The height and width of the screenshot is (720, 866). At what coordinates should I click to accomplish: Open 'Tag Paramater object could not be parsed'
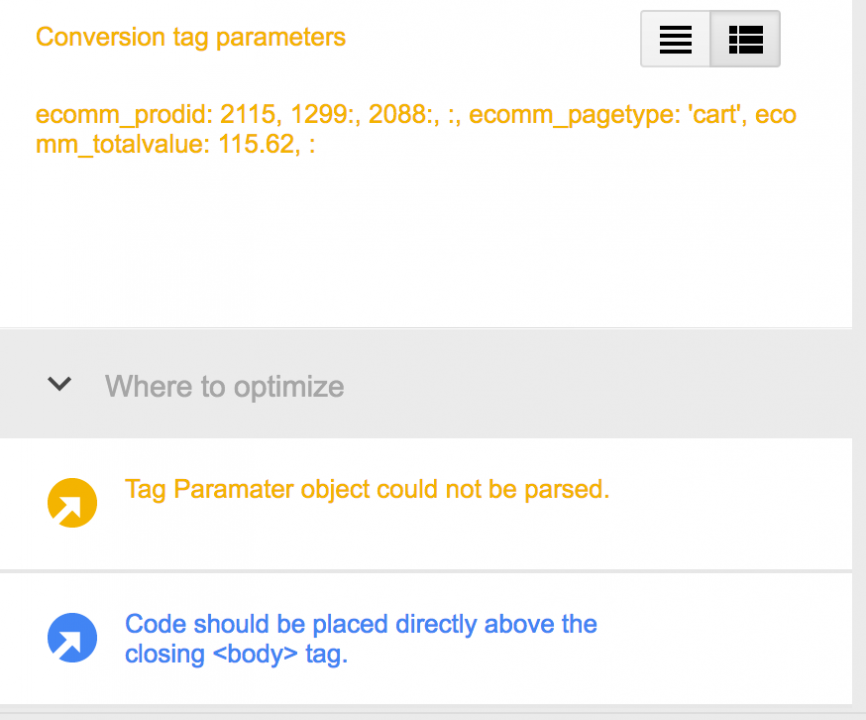click(367, 489)
